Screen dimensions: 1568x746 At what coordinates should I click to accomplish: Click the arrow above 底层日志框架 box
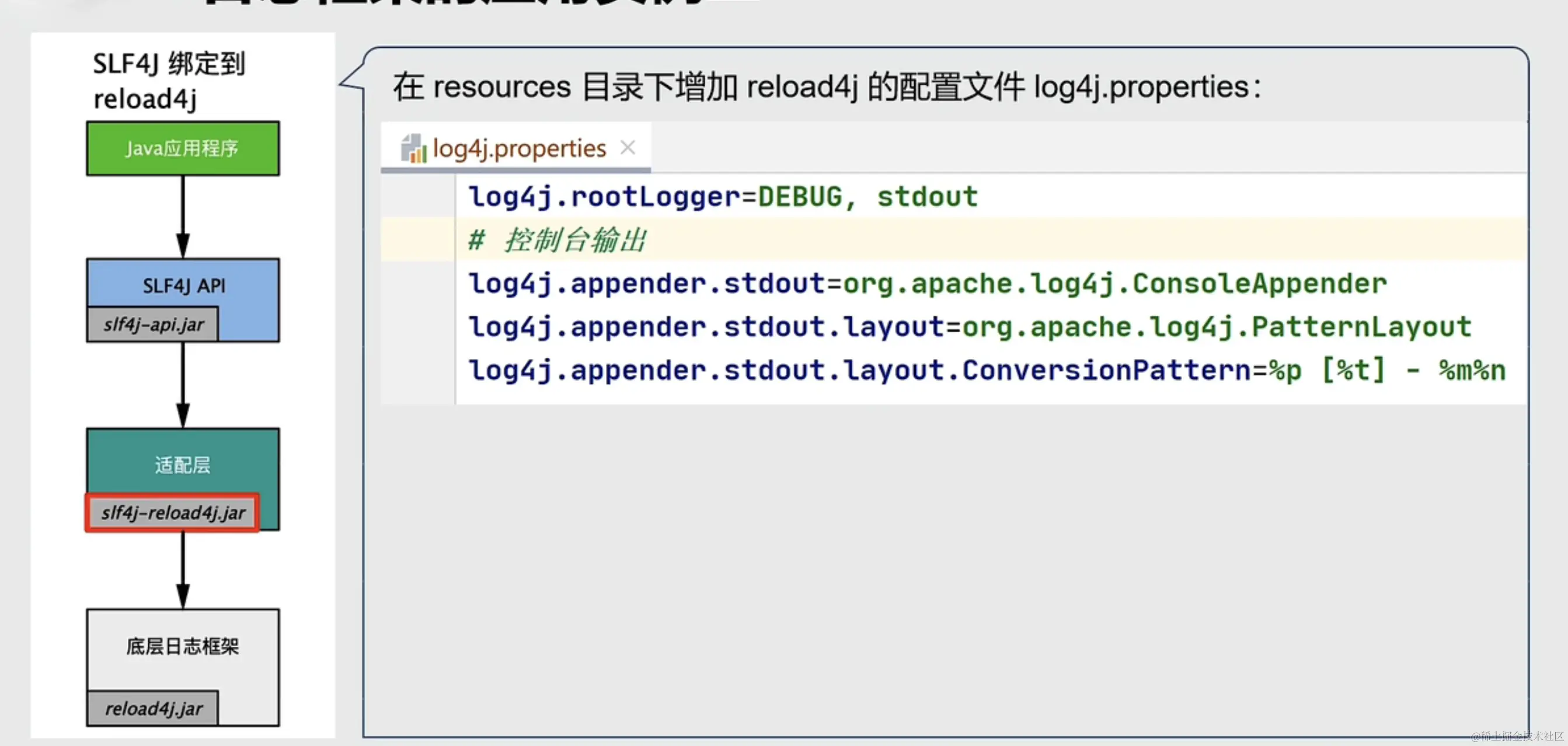(x=183, y=570)
